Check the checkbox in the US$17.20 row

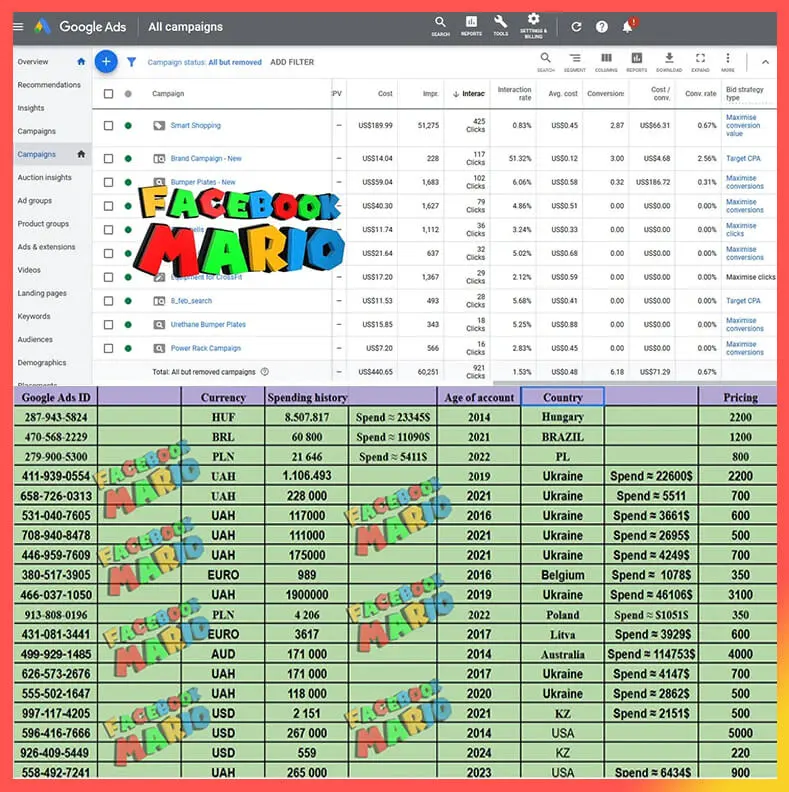point(108,277)
